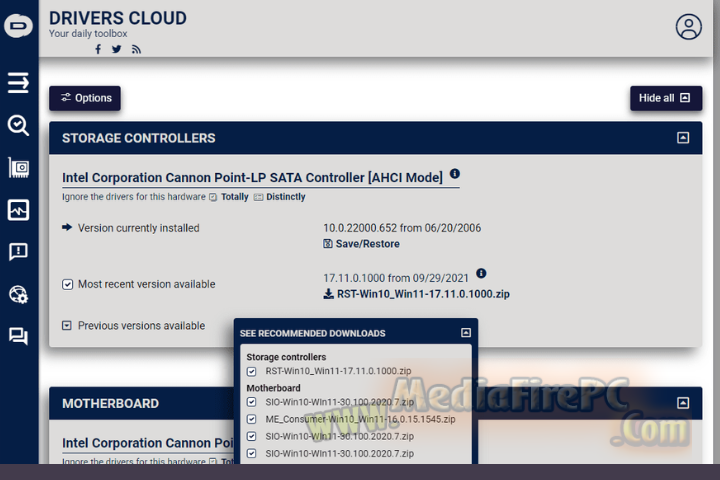
Task: Expand the sidebar menu arrow icon
Action: coord(18,83)
